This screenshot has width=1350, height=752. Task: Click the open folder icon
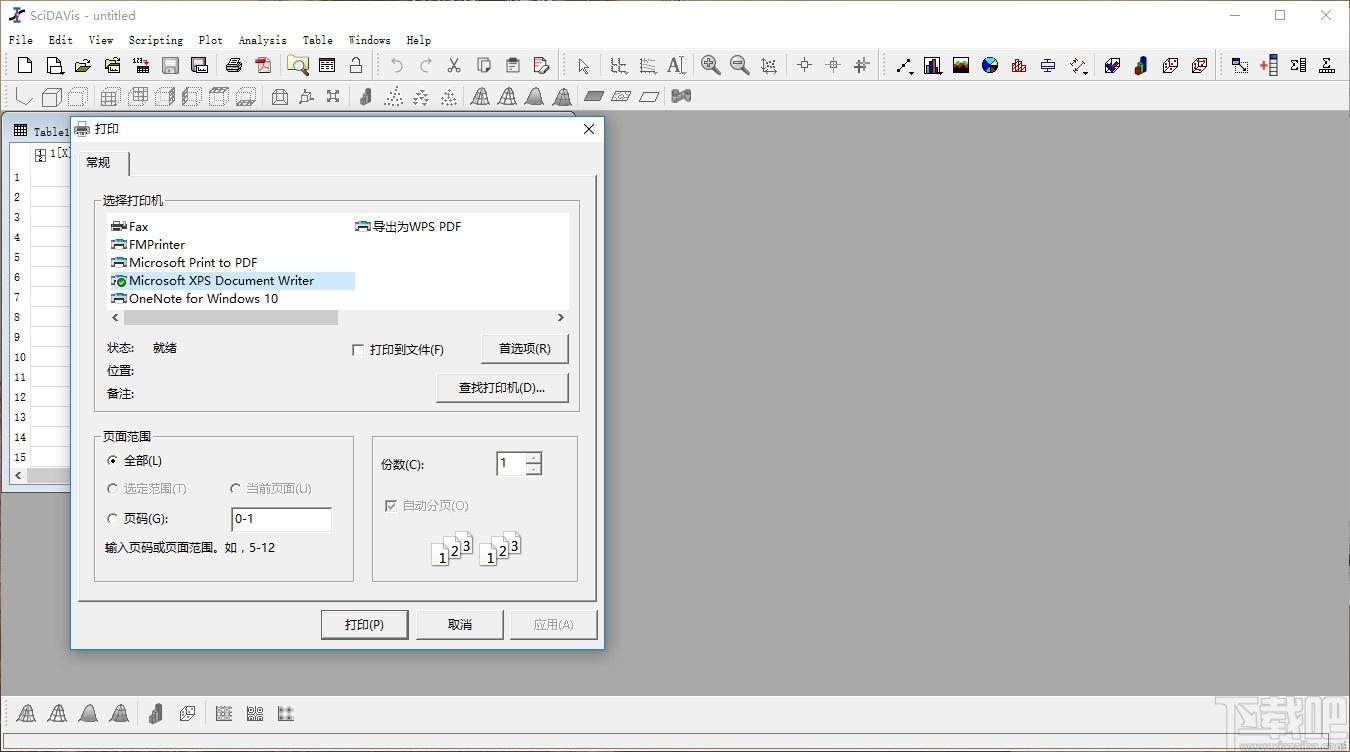(83, 66)
